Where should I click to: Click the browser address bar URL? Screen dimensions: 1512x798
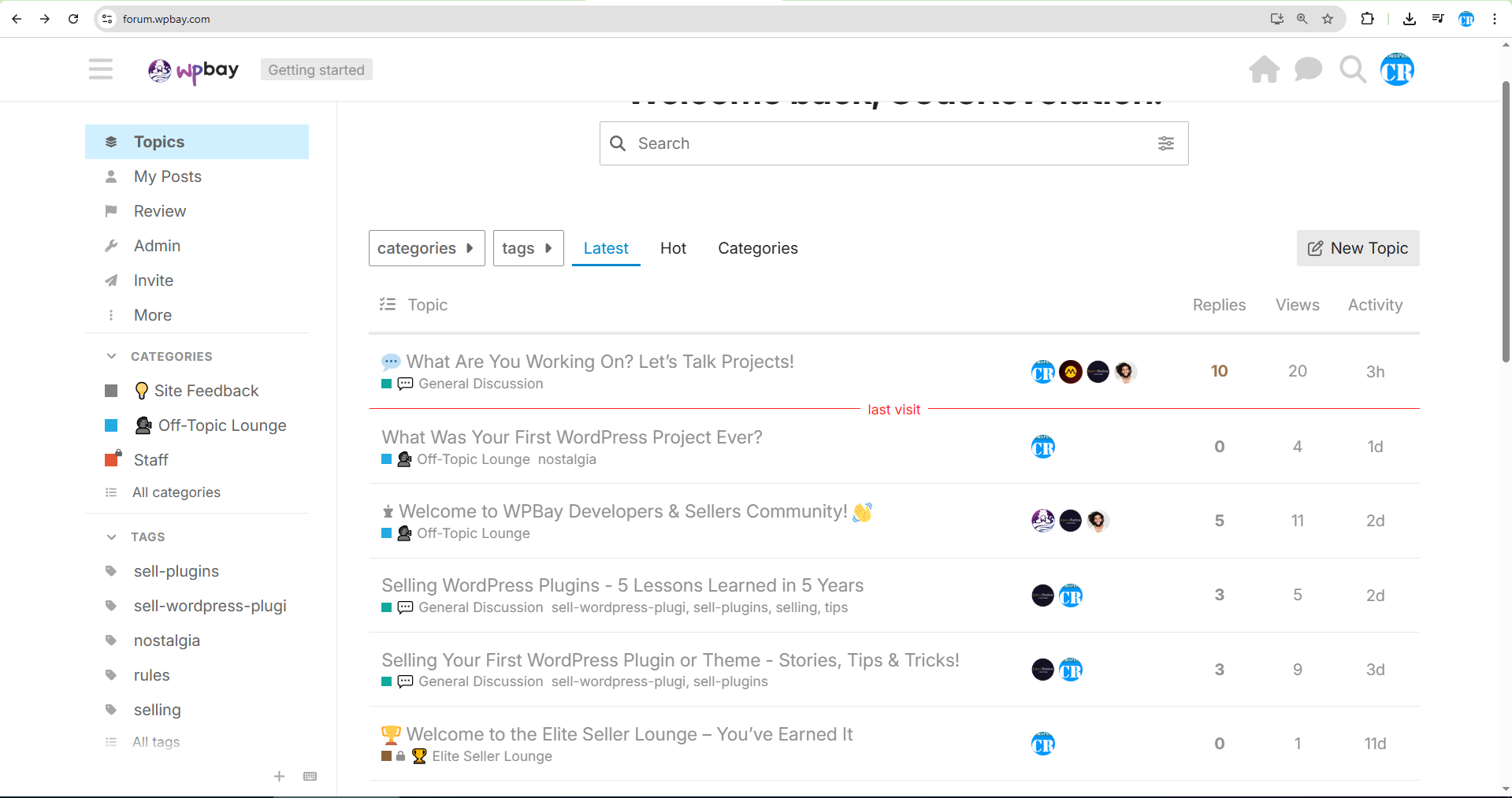pos(166,19)
